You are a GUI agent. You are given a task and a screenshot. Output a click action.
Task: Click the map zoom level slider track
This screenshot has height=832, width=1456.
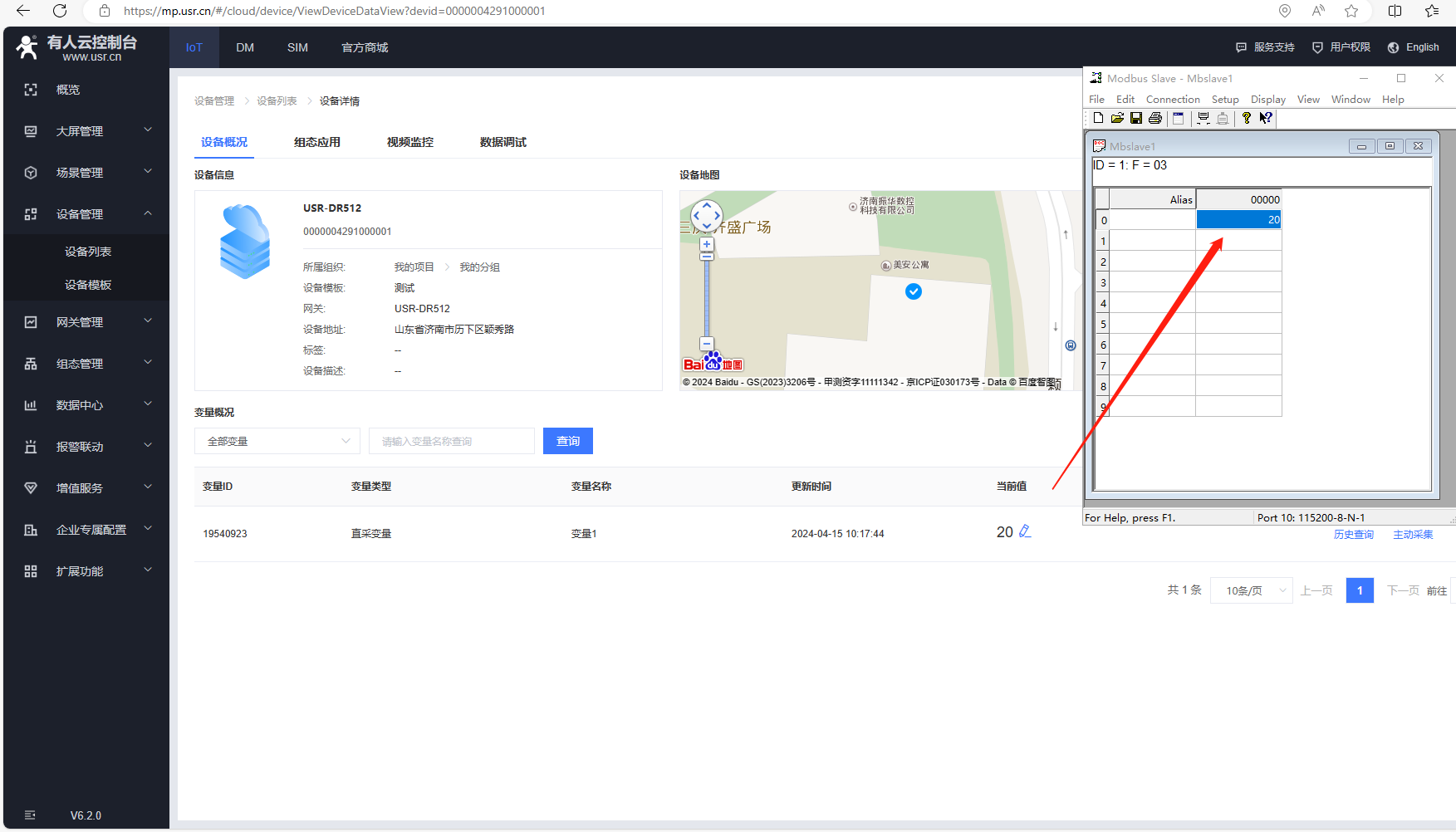click(x=707, y=299)
